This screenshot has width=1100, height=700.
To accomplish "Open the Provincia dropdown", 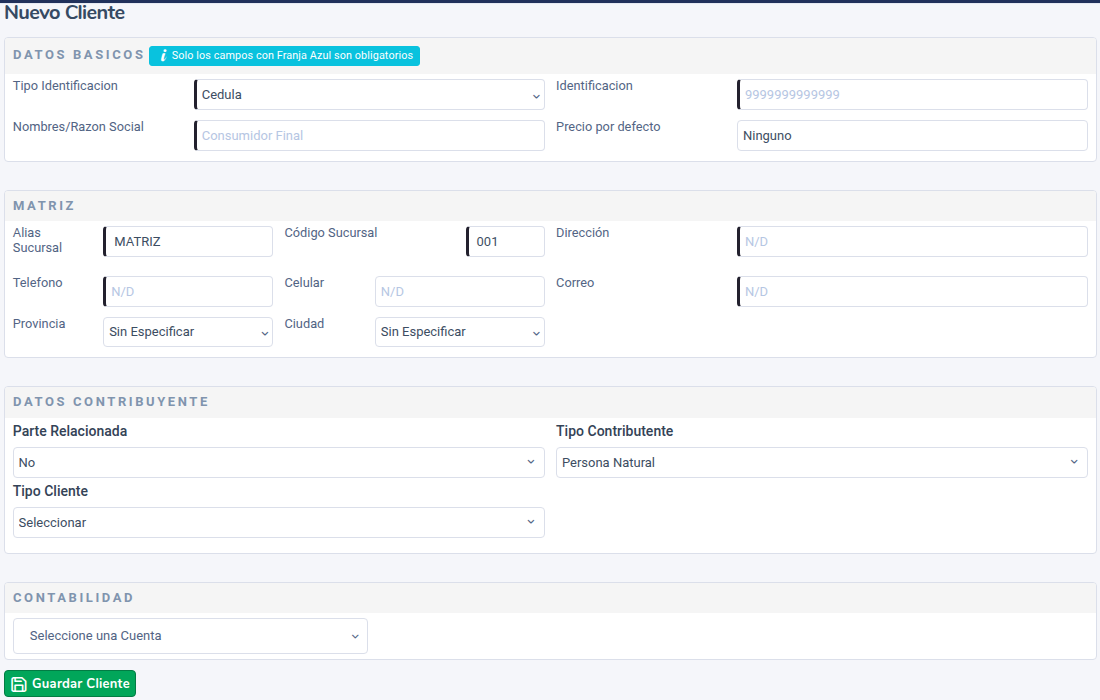I will pos(187,332).
